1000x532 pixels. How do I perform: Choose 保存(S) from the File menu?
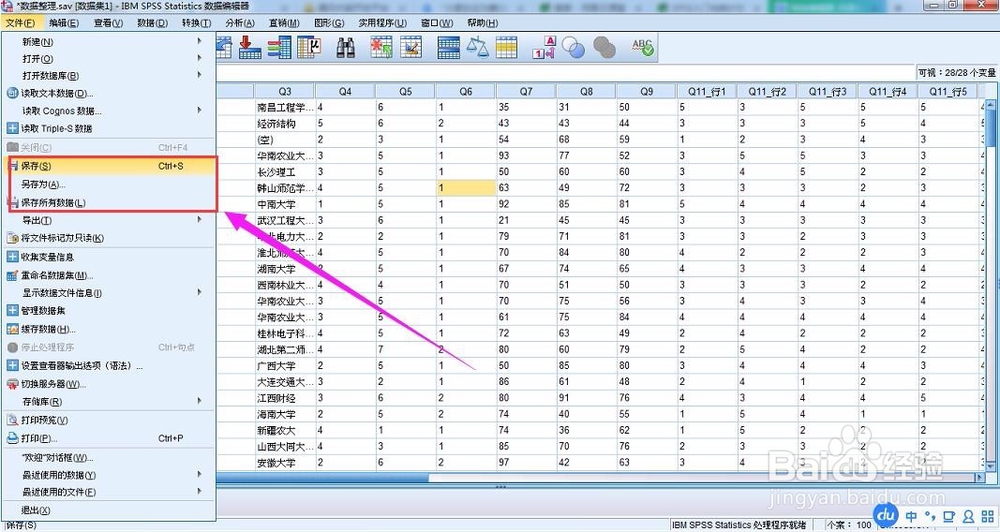(110, 166)
